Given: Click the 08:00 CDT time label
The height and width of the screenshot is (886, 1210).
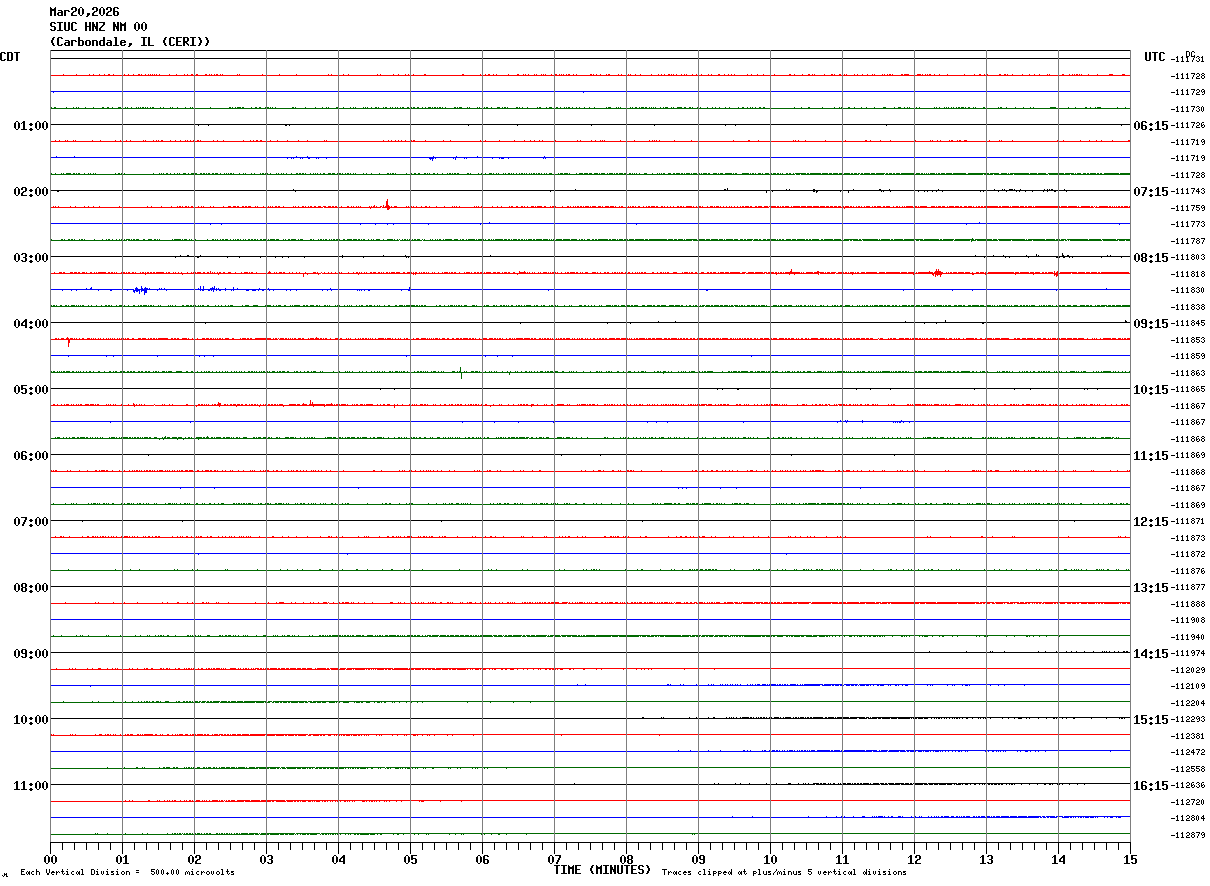Looking at the screenshot, I should pos(31,587).
